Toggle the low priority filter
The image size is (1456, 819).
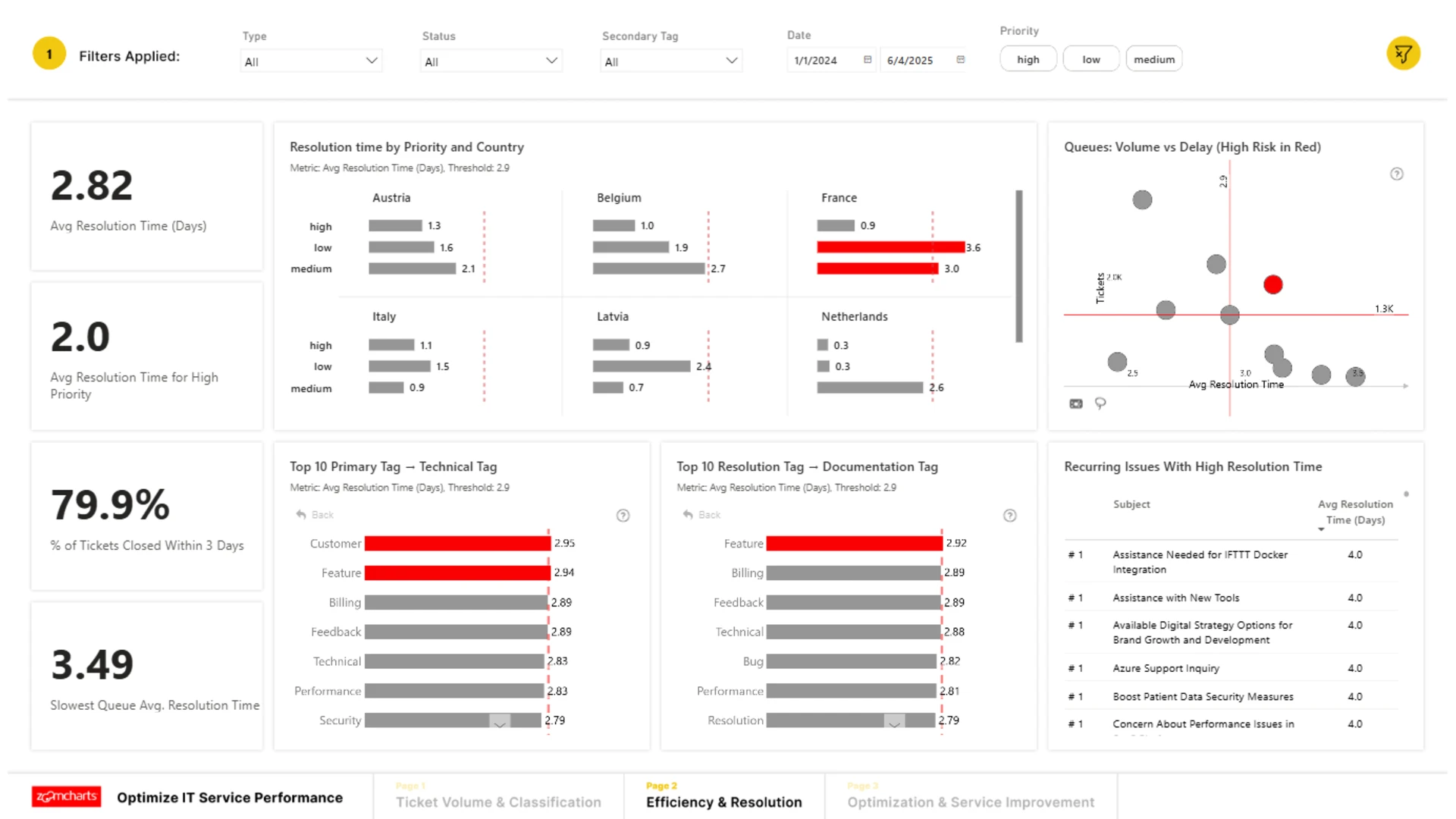1090,59
